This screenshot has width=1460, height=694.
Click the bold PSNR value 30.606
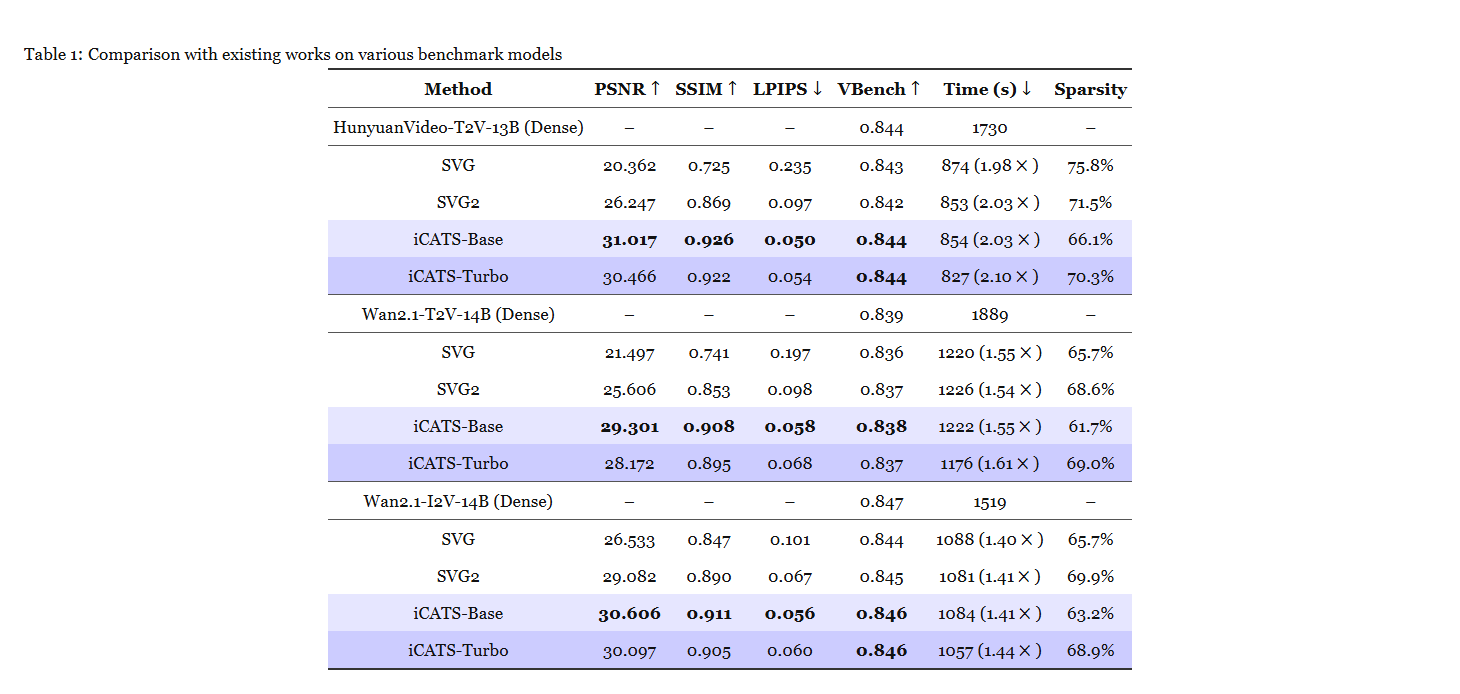point(630,614)
